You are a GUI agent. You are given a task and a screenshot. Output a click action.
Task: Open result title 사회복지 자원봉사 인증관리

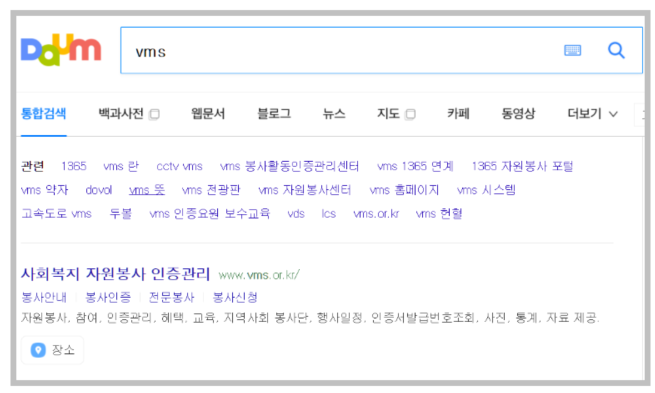(116, 274)
